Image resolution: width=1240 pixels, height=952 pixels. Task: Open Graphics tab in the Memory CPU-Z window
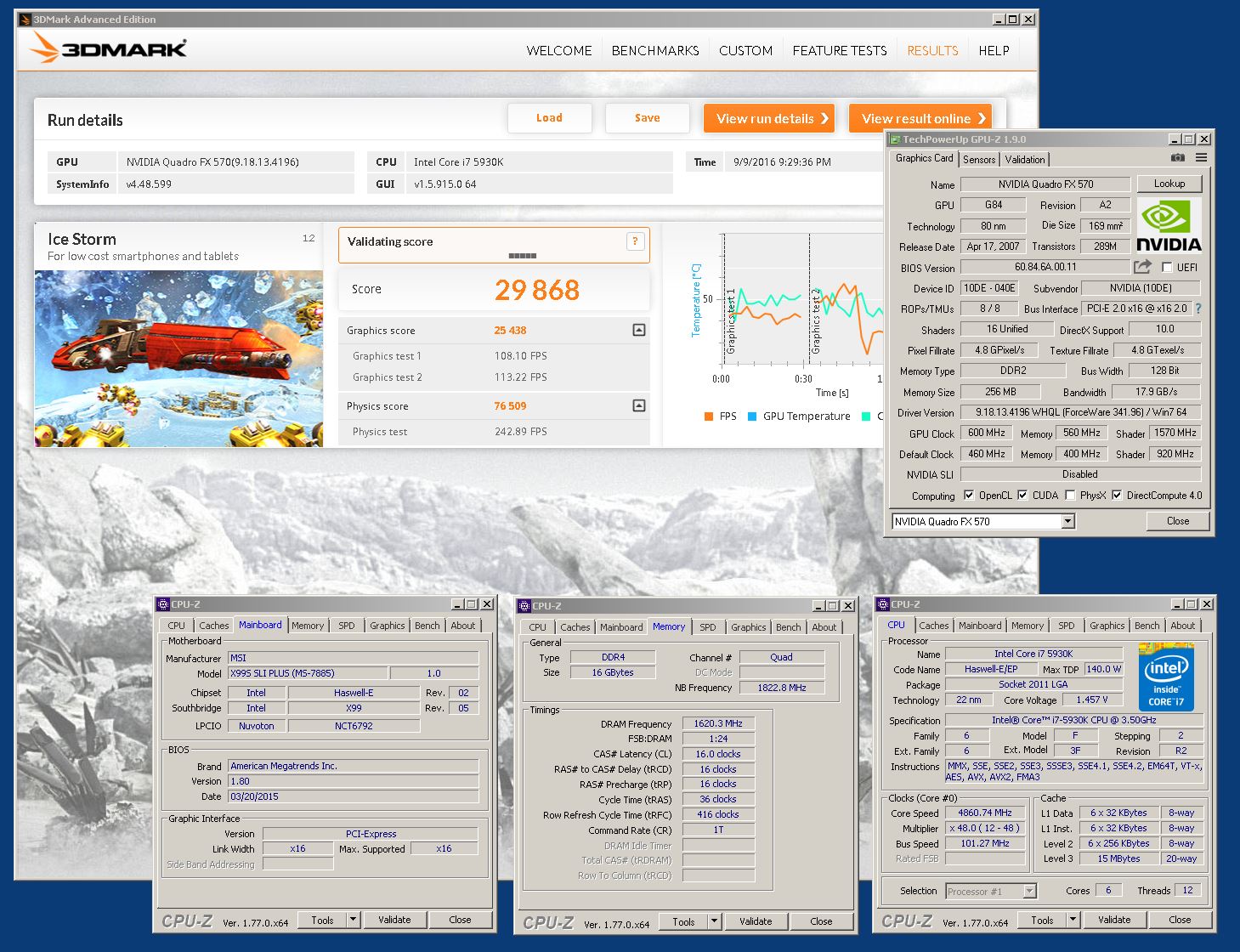[748, 627]
